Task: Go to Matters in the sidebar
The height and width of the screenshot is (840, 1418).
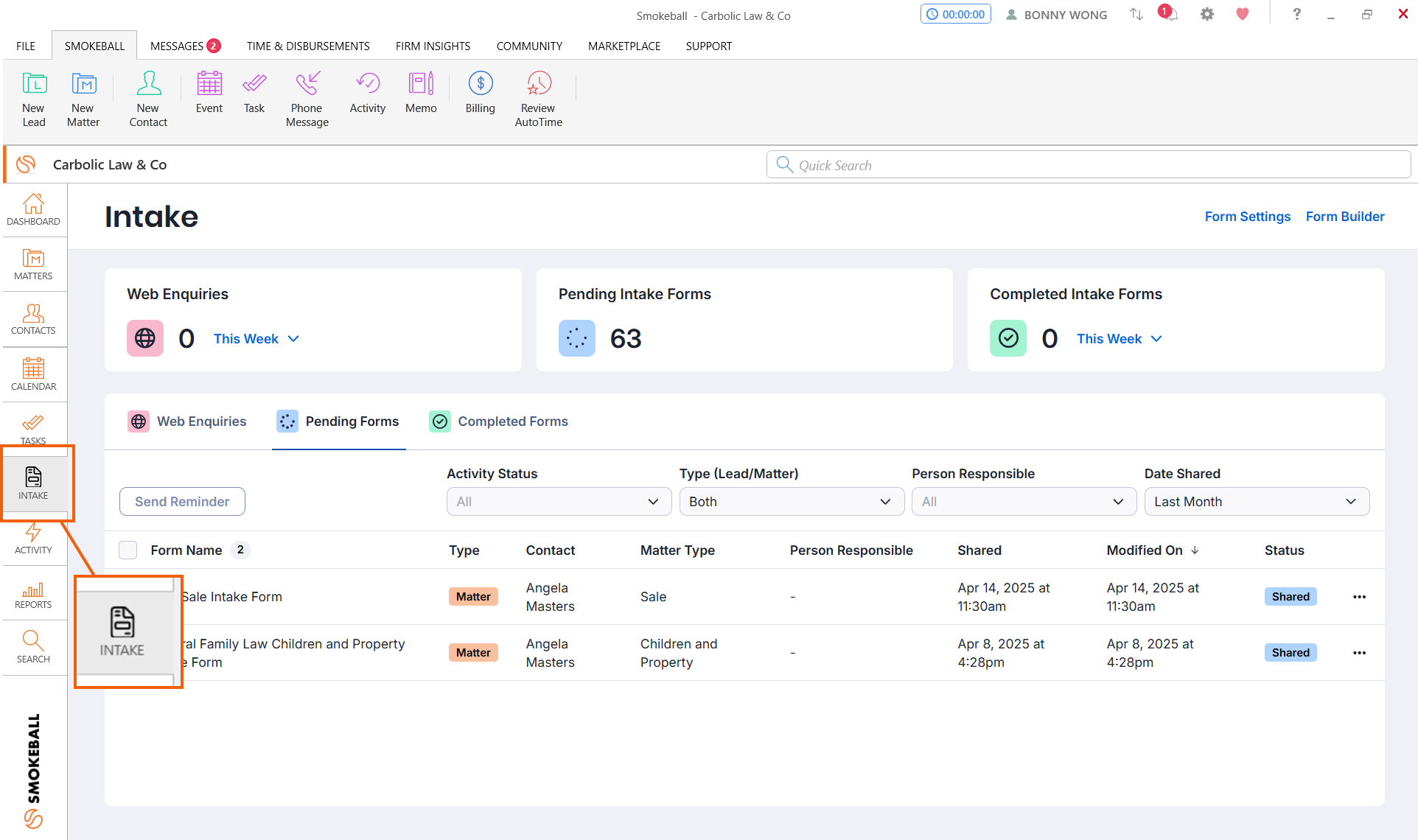Action: click(x=33, y=265)
